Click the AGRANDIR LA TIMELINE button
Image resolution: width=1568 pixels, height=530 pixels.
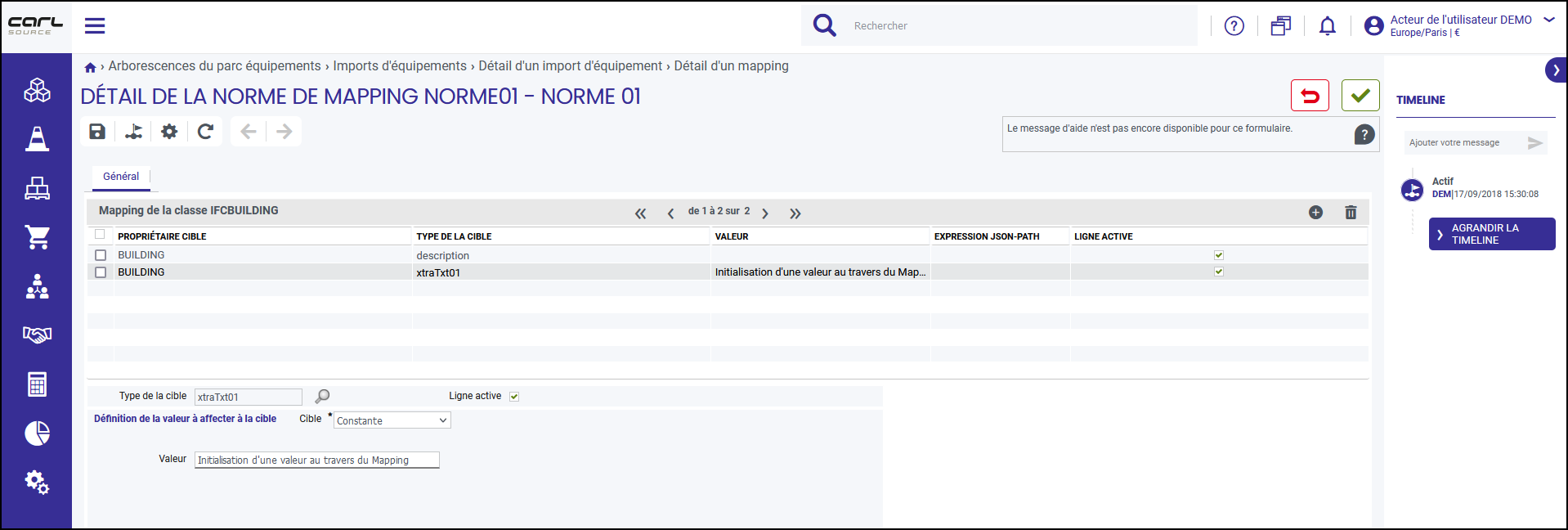(x=1492, y=234)
